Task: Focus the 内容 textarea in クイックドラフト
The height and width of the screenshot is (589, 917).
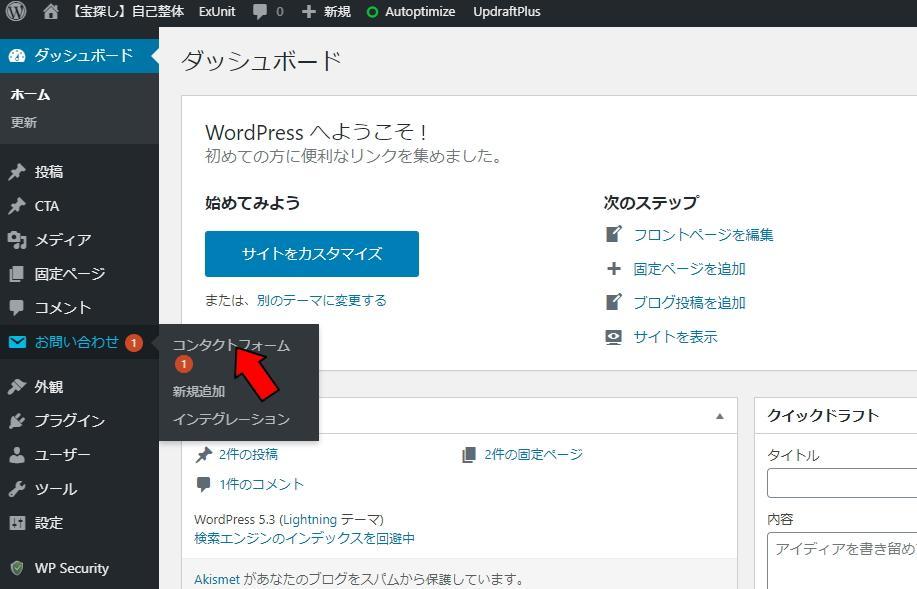Action: point(842,560)
